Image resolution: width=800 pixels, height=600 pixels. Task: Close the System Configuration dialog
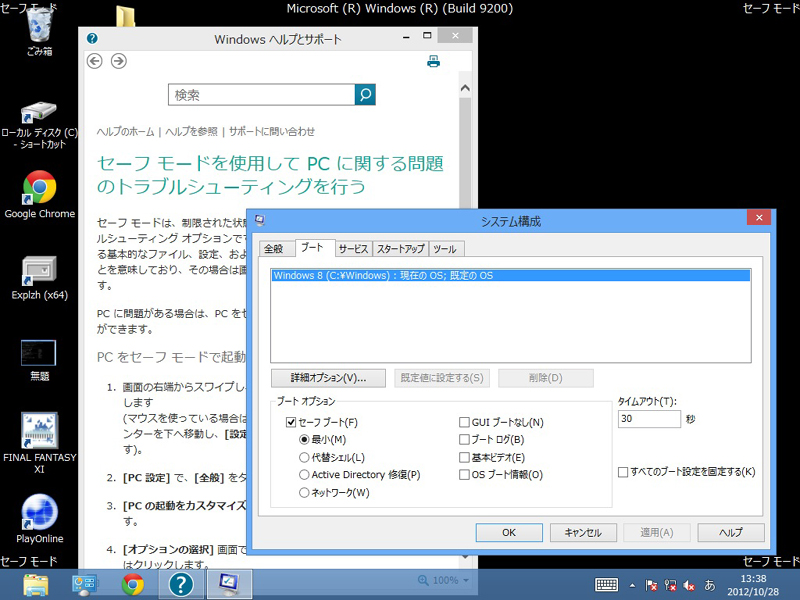click(x=759, y=218)
